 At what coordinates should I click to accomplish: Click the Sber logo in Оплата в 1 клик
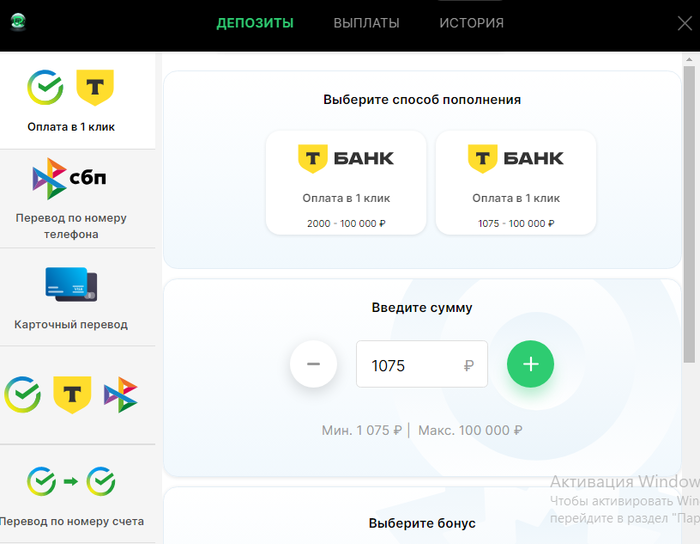tap(45, 87)
